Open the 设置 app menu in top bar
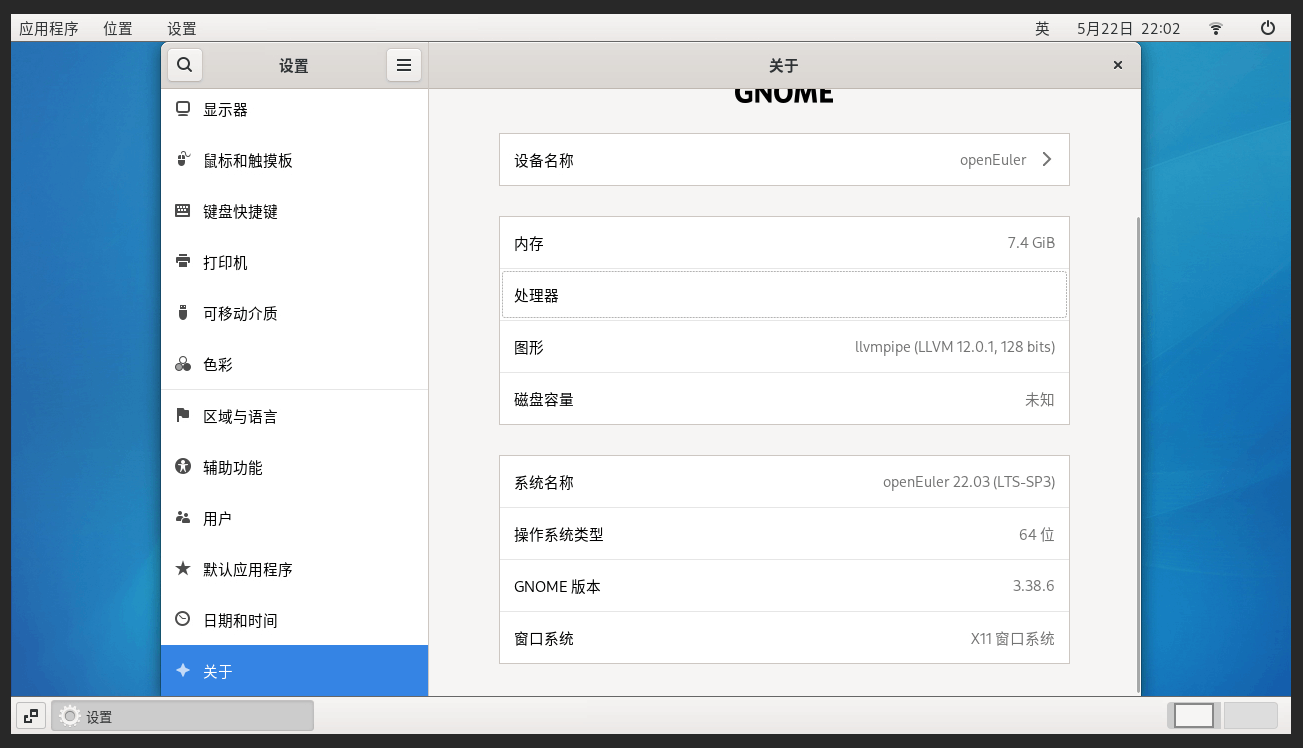The width and height of the screenshot is (1303, 748). [182, 28]
